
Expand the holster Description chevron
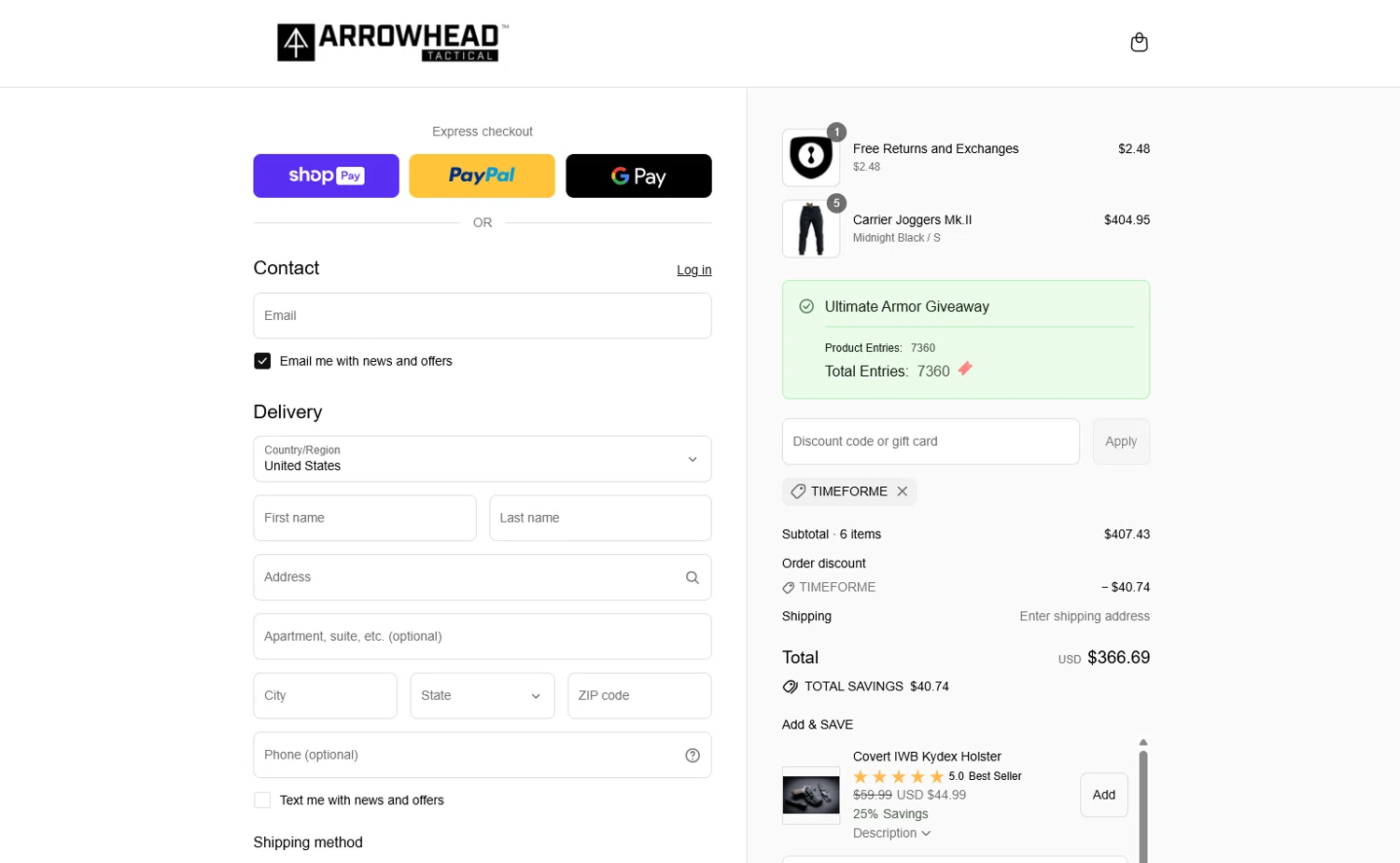coord(926,834)
